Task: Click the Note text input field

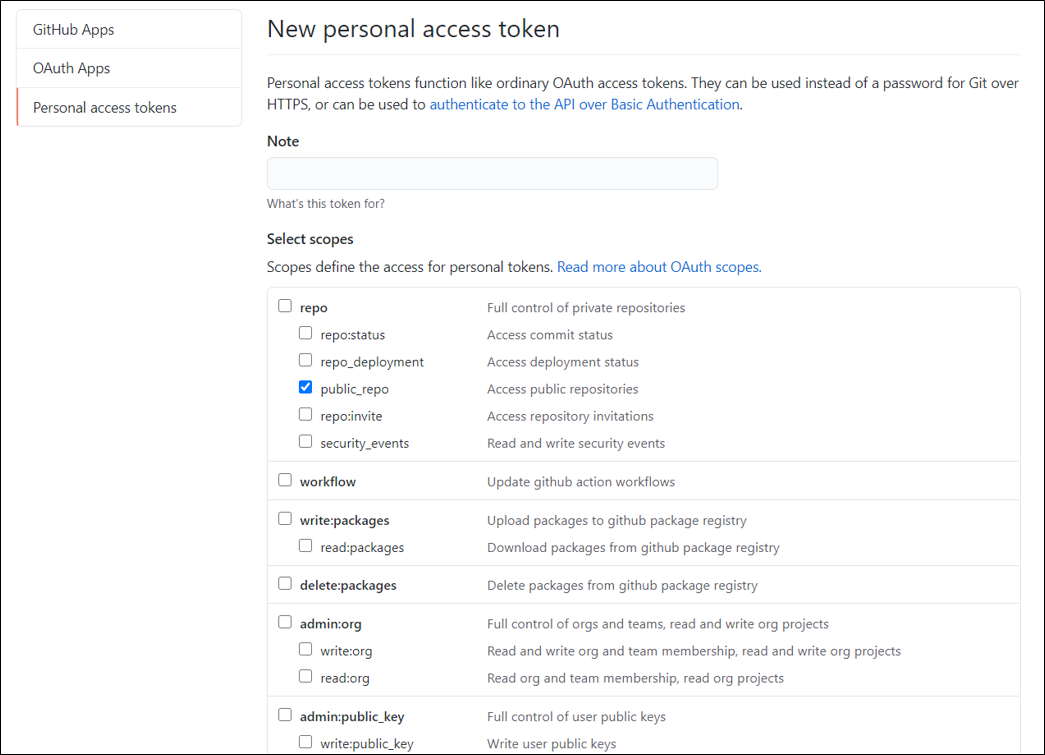Action: pyautogui.click(x=492, y=174)
